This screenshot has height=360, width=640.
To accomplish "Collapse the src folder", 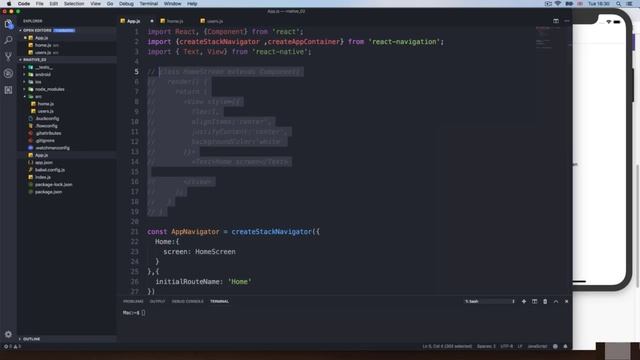I will [x=38, y=97].
